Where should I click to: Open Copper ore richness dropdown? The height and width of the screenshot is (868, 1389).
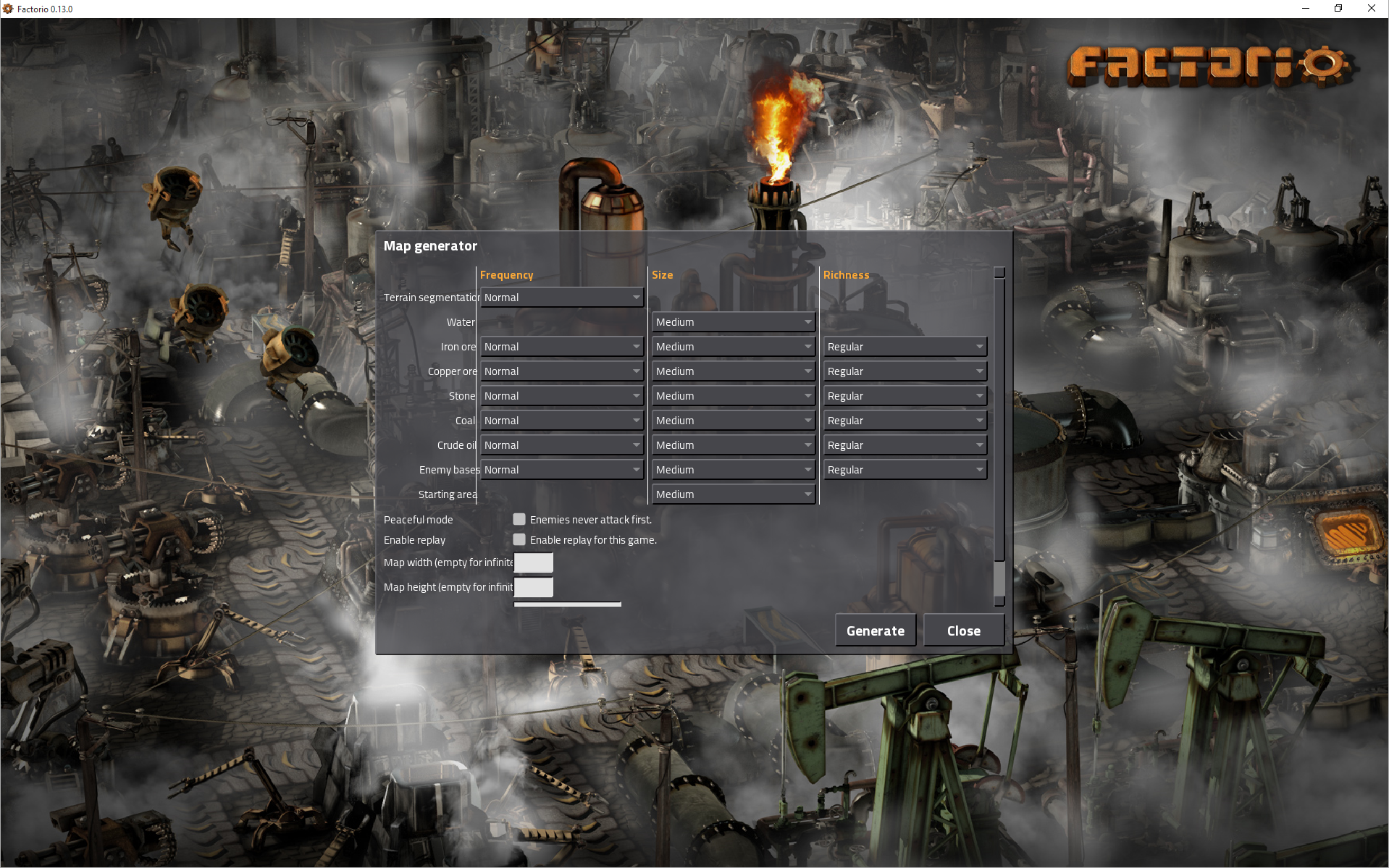tap(905, 371)
